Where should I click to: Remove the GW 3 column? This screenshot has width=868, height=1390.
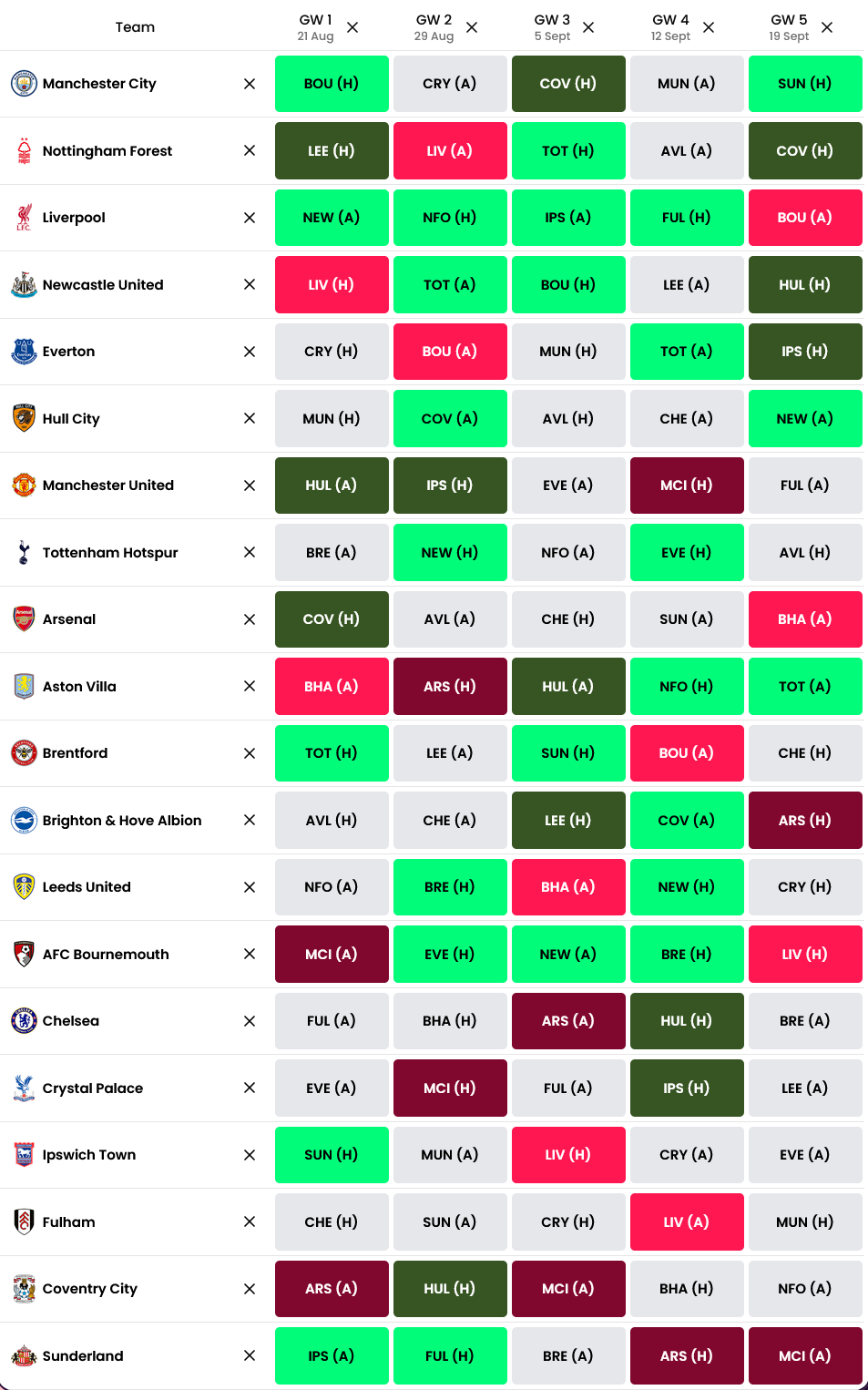pyautogui.click(x=588, y=27)
